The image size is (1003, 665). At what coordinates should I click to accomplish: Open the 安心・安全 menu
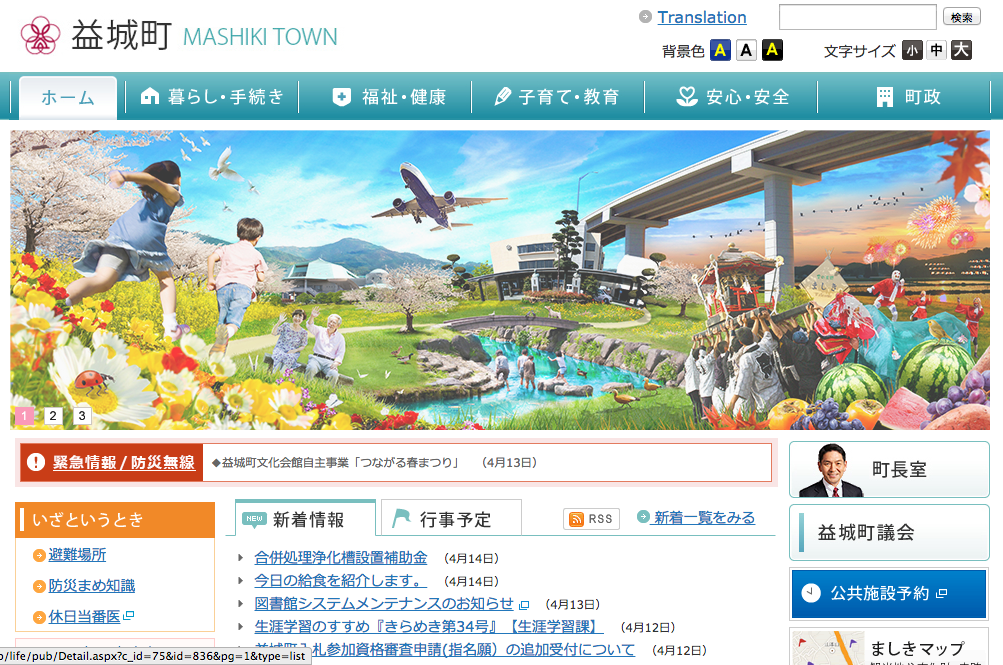click(x=731, y=97)
